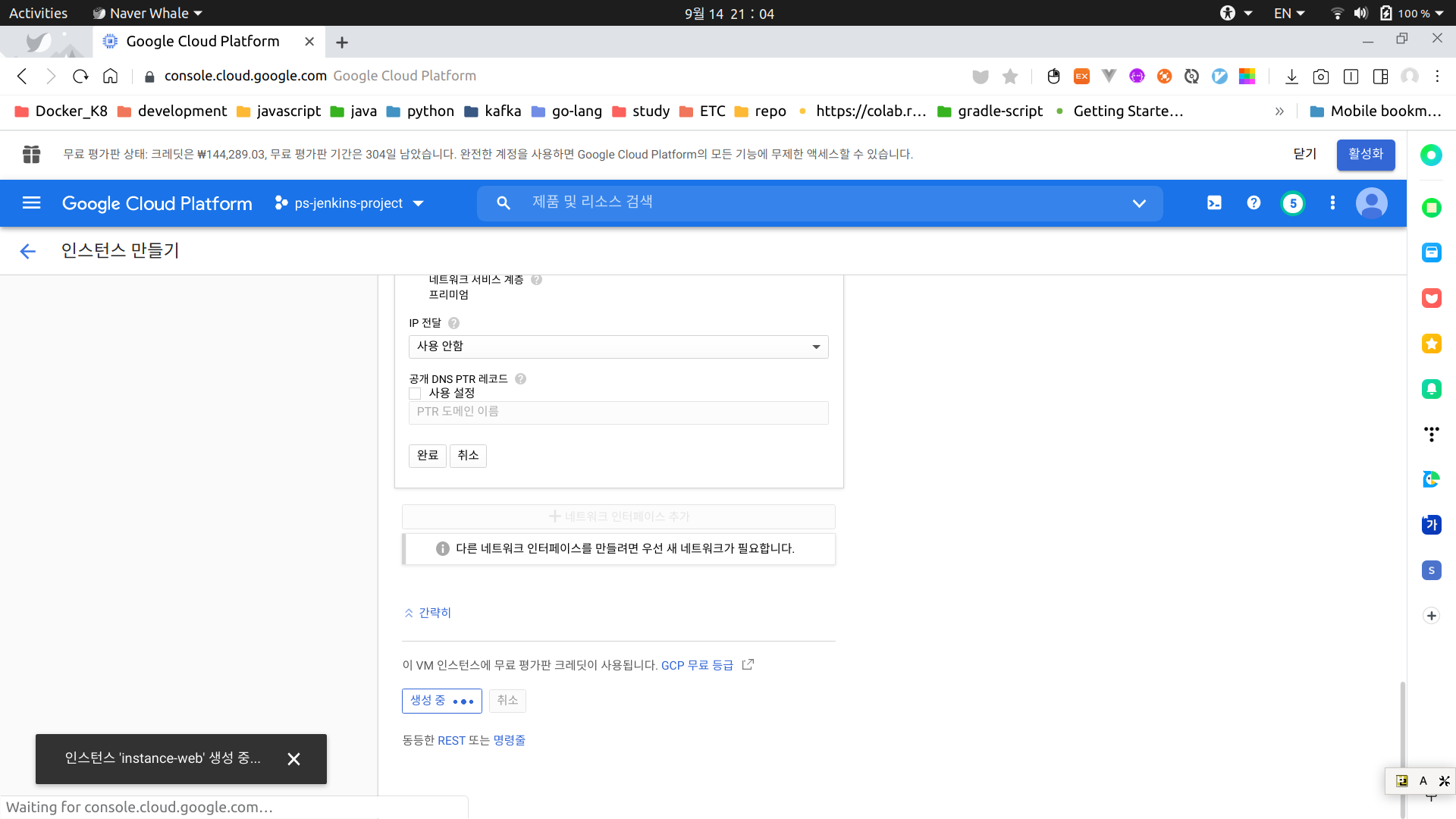Viewport: 1456px width, 819px height.
Task: Click the gift icon in trial banner
Action: (x=31, y=154)
